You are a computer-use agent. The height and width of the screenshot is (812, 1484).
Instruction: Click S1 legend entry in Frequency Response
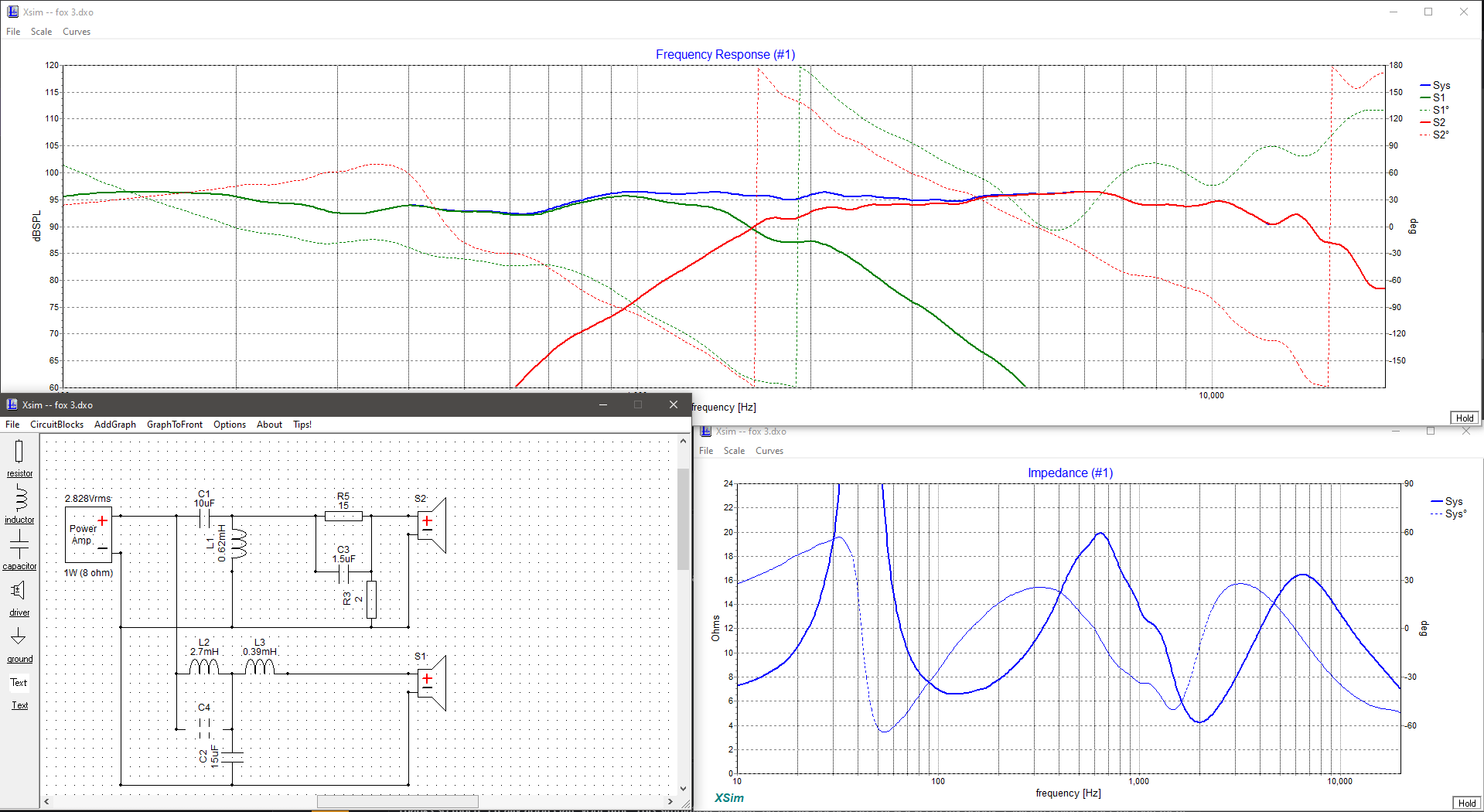[1433, 97]
